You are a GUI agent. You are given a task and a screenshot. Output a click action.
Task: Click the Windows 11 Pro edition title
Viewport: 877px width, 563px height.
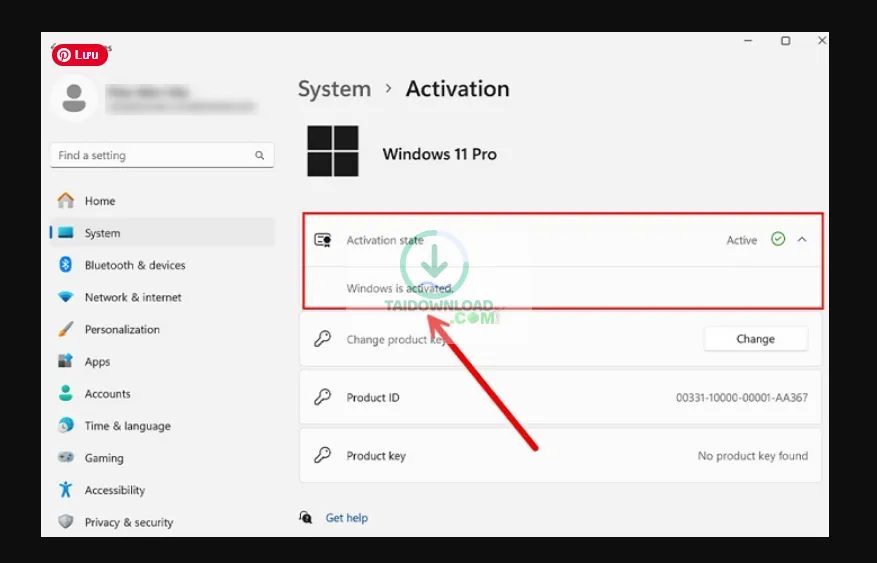click(x=440, y=154)
